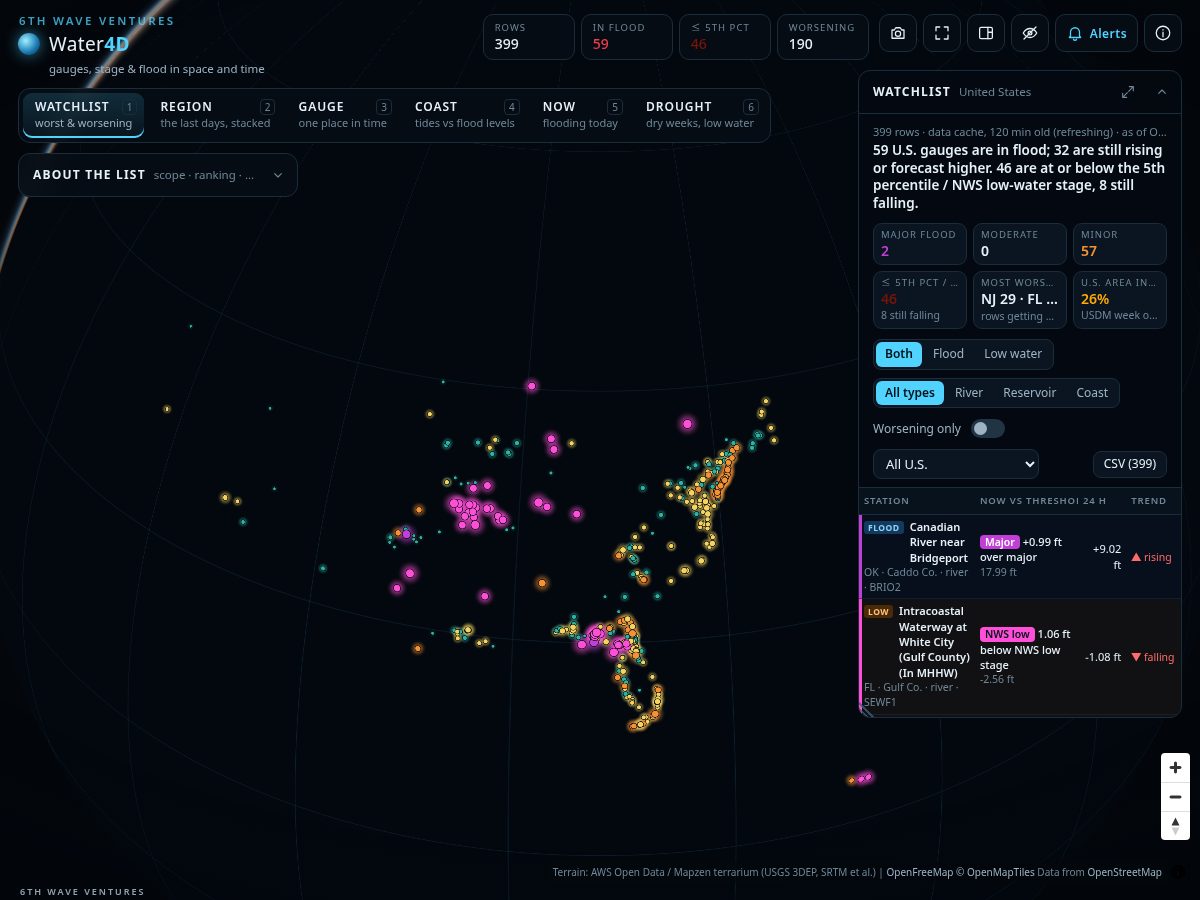The width and height of the screenshot is (1200, 900).
Task: Reset map bearing with compass button
Action: 1175,826
